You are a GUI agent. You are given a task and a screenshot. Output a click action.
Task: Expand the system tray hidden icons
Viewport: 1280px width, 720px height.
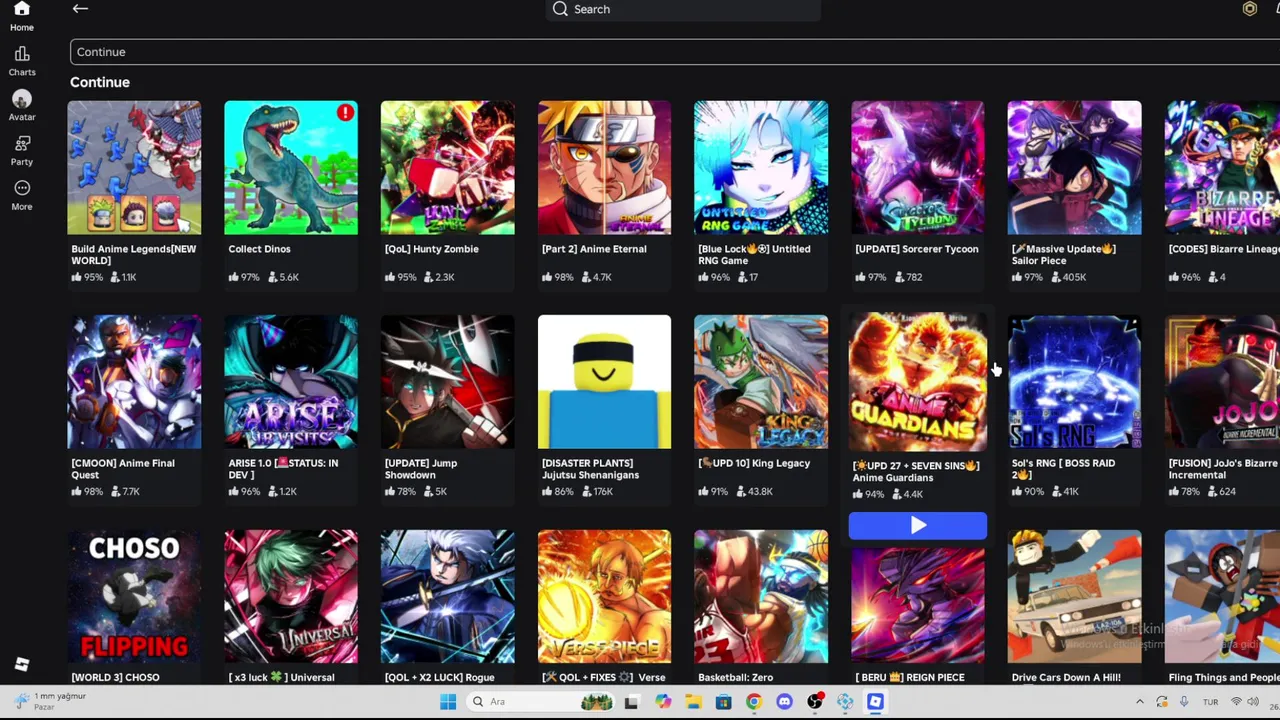pos(1140,702)
